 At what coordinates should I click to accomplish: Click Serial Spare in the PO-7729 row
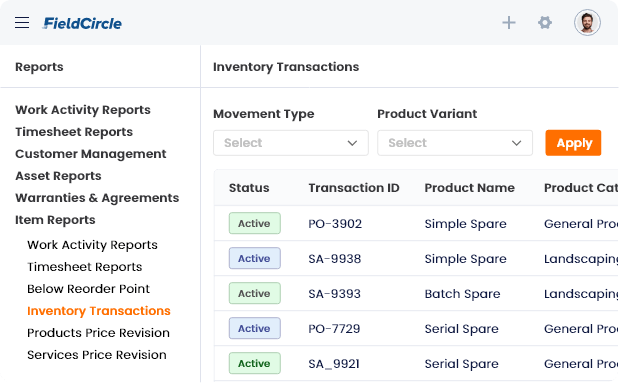461,329
